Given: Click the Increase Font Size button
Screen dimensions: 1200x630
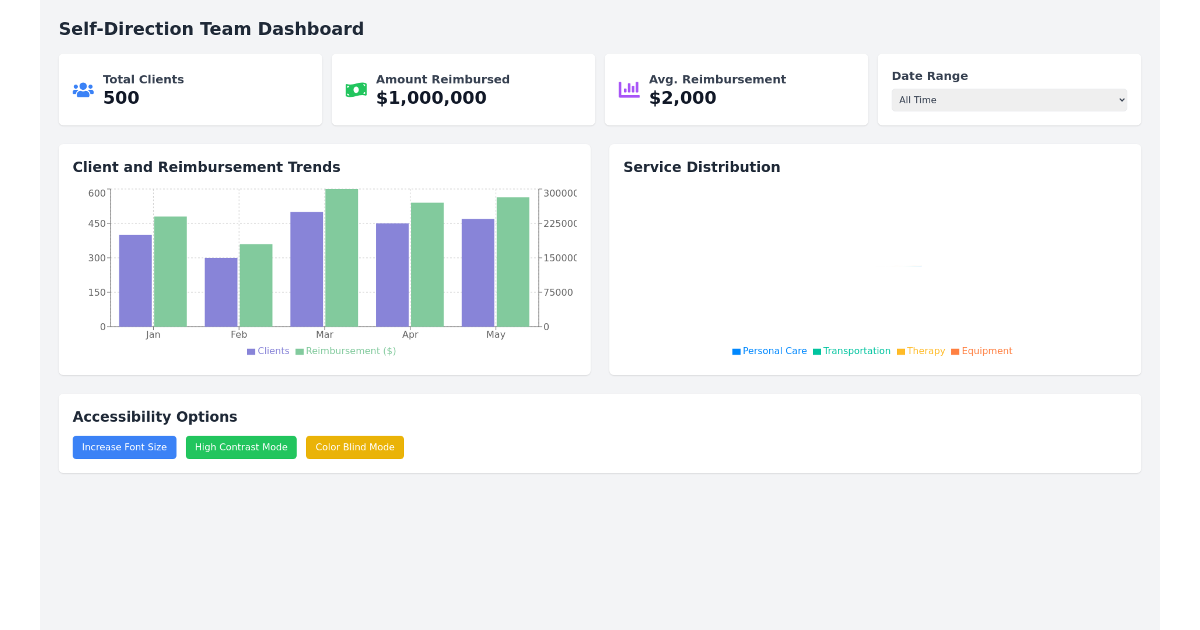Looking at the screenshot, I should 124,447.
